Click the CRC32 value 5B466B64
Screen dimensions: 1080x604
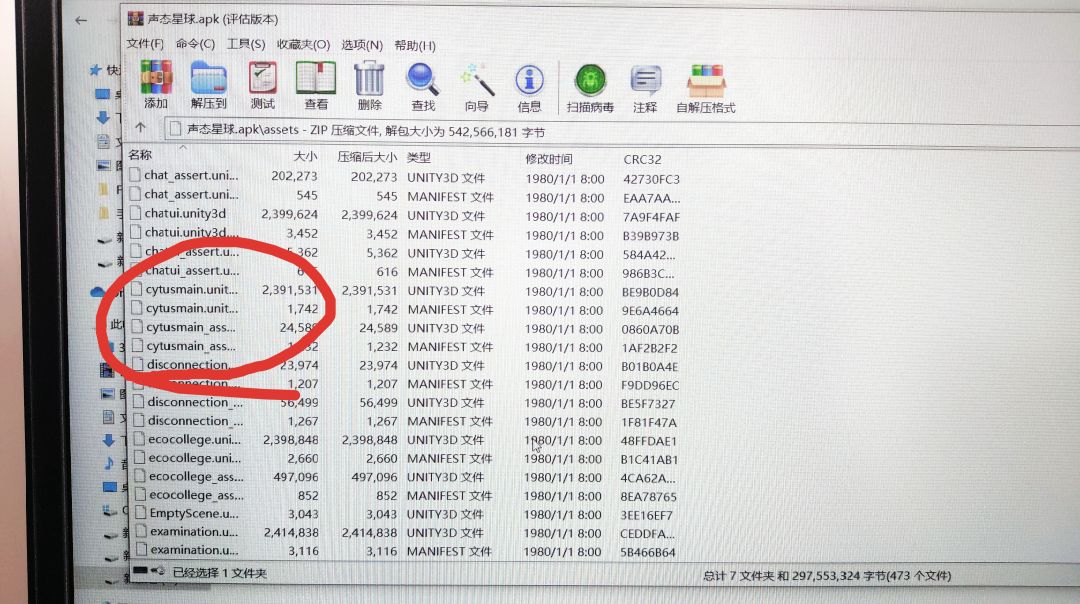[x=647, y=552]
